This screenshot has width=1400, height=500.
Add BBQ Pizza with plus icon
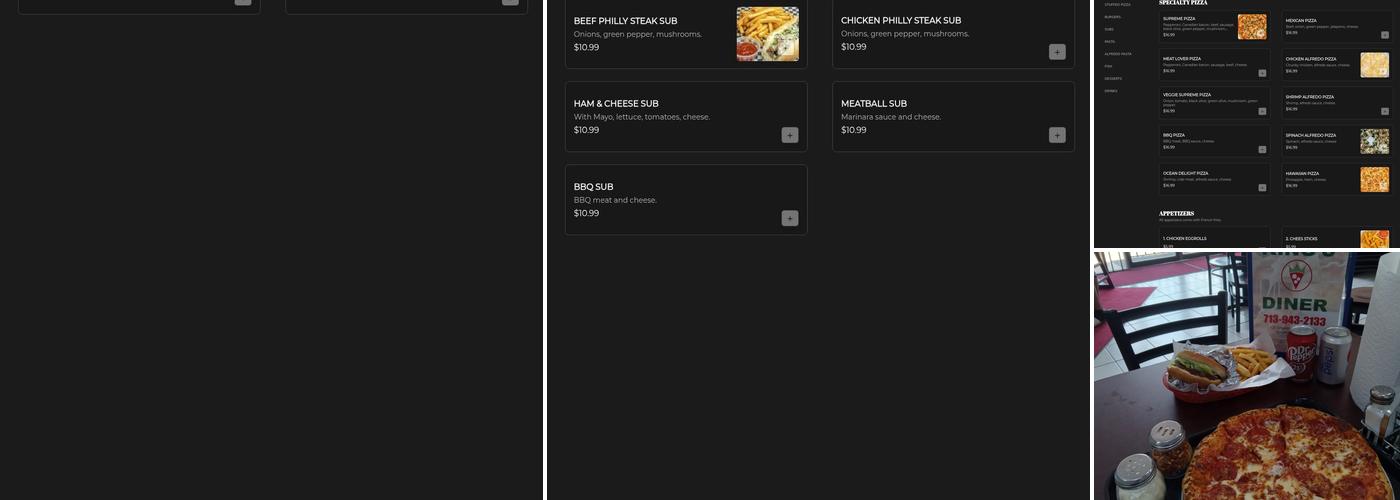tap(1262, 149)
